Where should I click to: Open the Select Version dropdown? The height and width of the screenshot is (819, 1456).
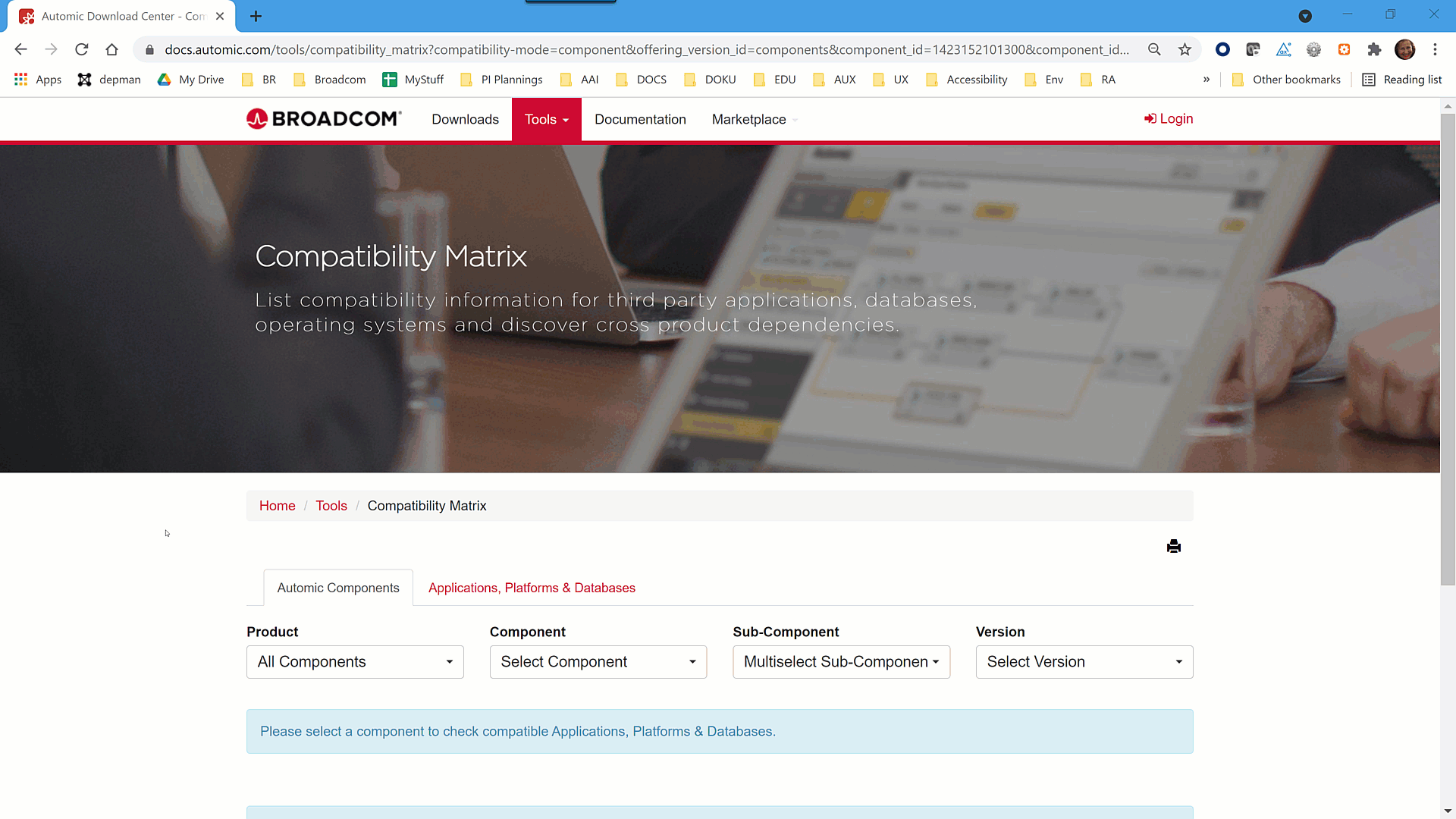click(1084, 661)
